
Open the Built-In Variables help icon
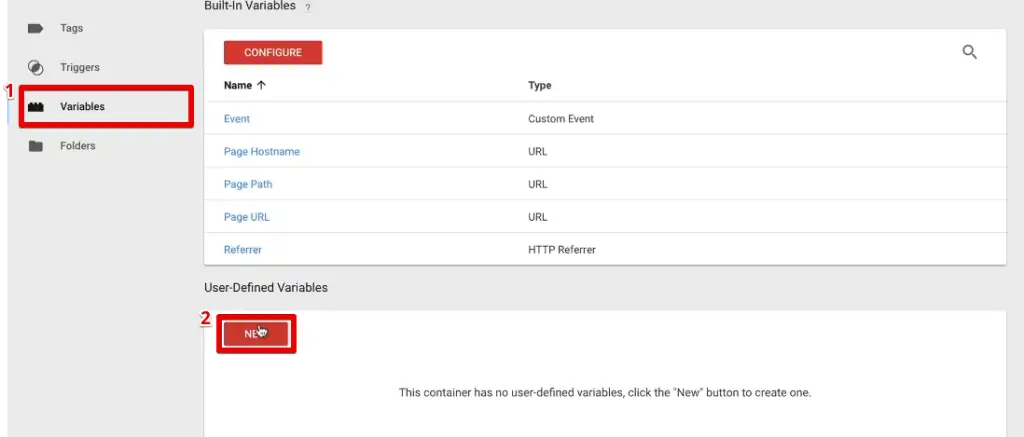point(307,7)
